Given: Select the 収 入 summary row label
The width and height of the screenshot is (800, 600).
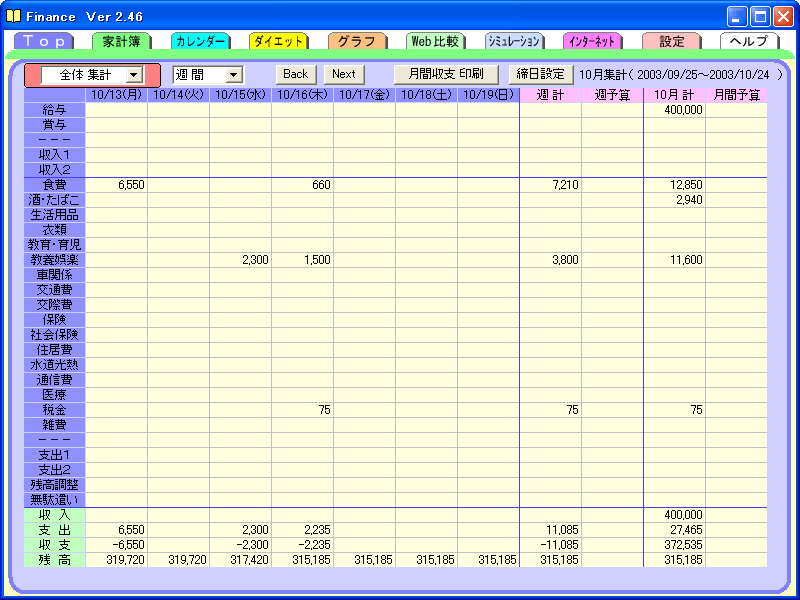Looking at the screenshot, I should click(x=55, y=515).
